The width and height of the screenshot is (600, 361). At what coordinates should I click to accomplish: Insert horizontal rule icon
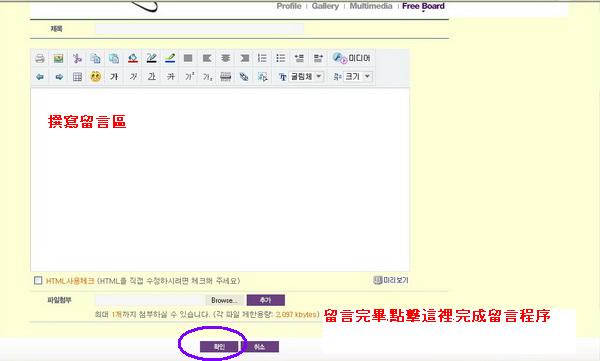click(x=226, y=77)
